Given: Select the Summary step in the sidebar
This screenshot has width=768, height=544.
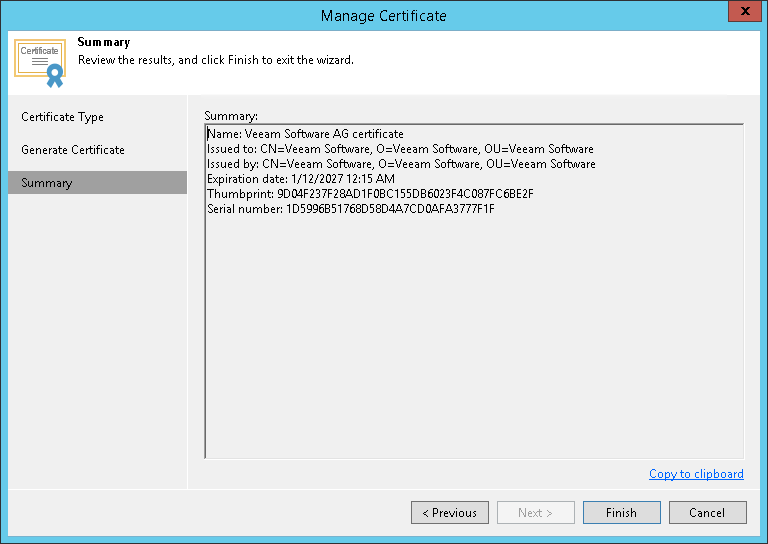Looking at the screenshot, I should 47,183.
